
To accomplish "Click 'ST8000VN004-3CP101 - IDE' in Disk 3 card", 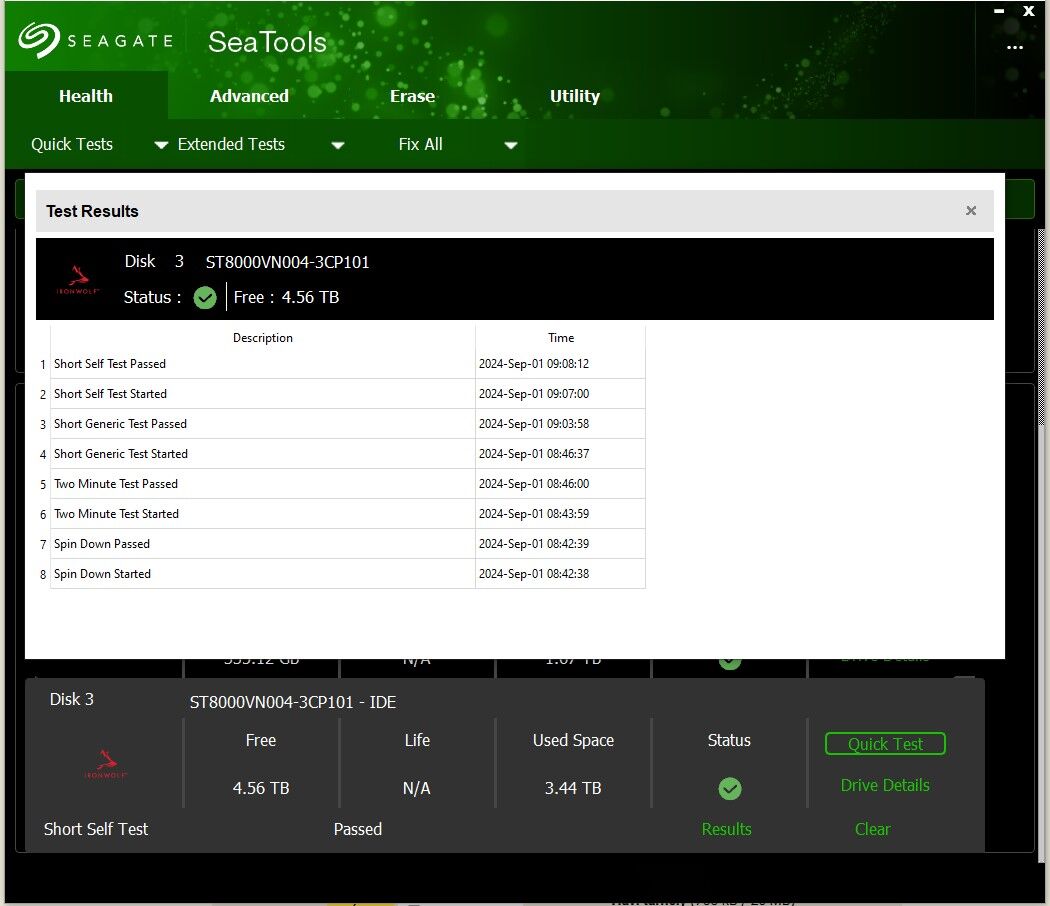I will pos(293,702).
